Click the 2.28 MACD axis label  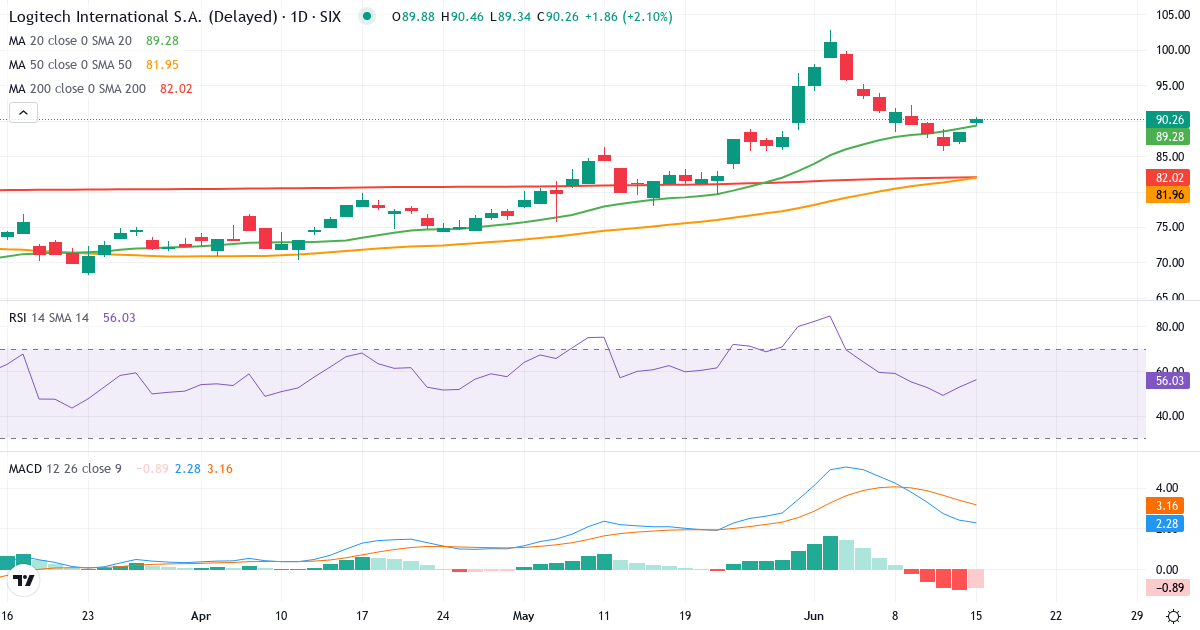pyautogui.click(x=1167, y=523)
